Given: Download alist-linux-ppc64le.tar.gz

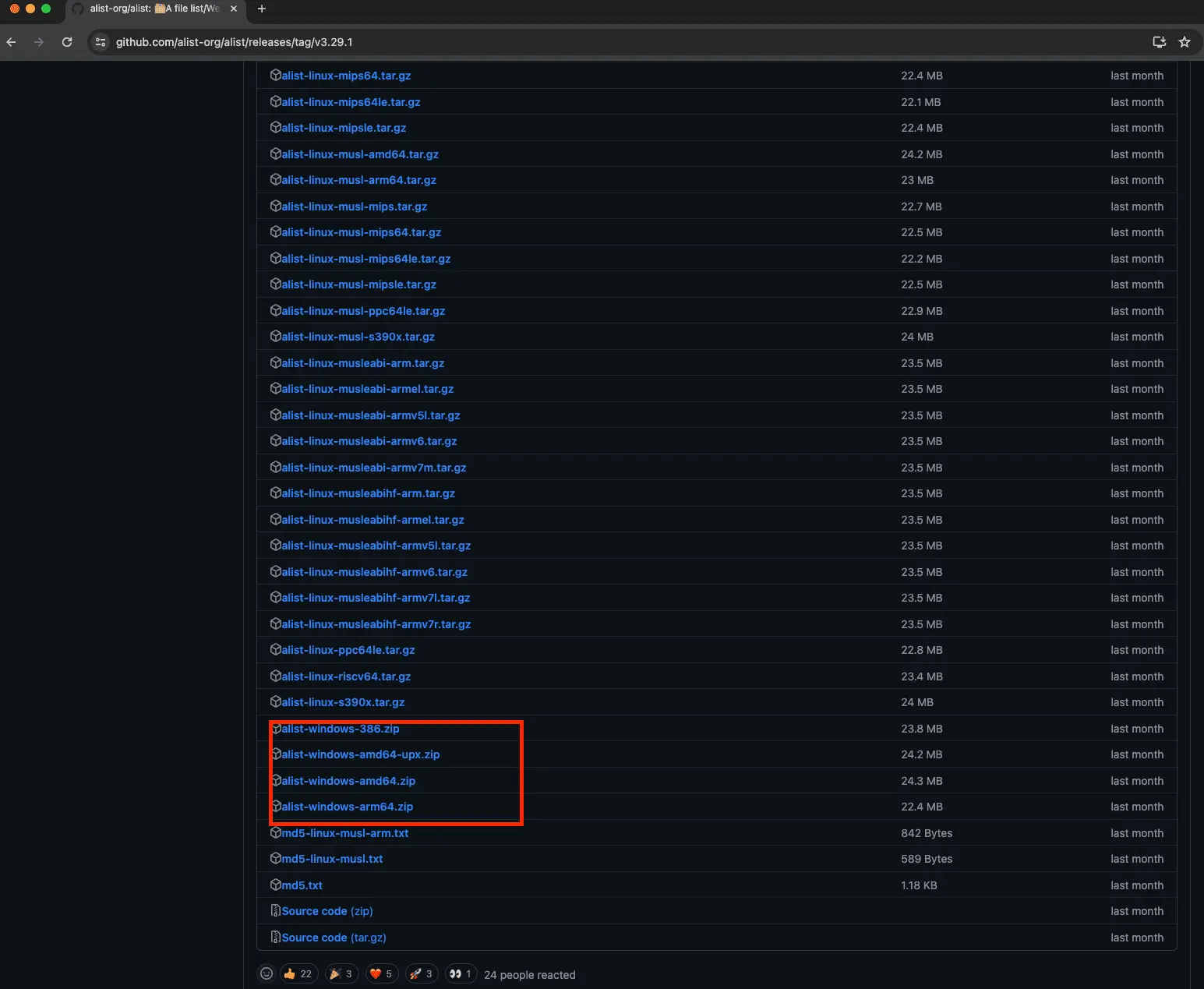Looking at the screenshot, I should pos(348,650).
